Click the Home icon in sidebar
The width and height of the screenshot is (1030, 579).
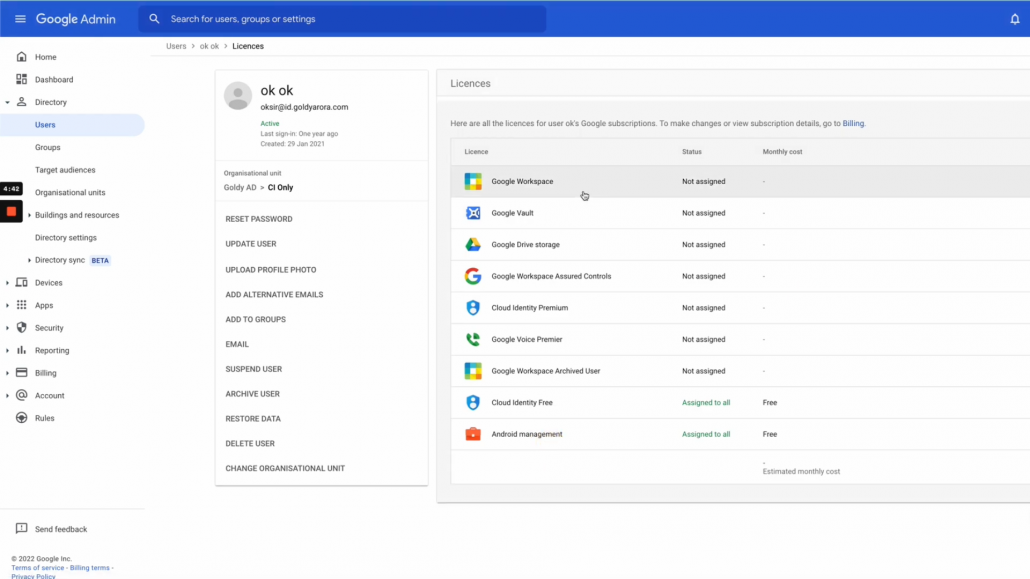pyautogui.click(x=22, y=57)
